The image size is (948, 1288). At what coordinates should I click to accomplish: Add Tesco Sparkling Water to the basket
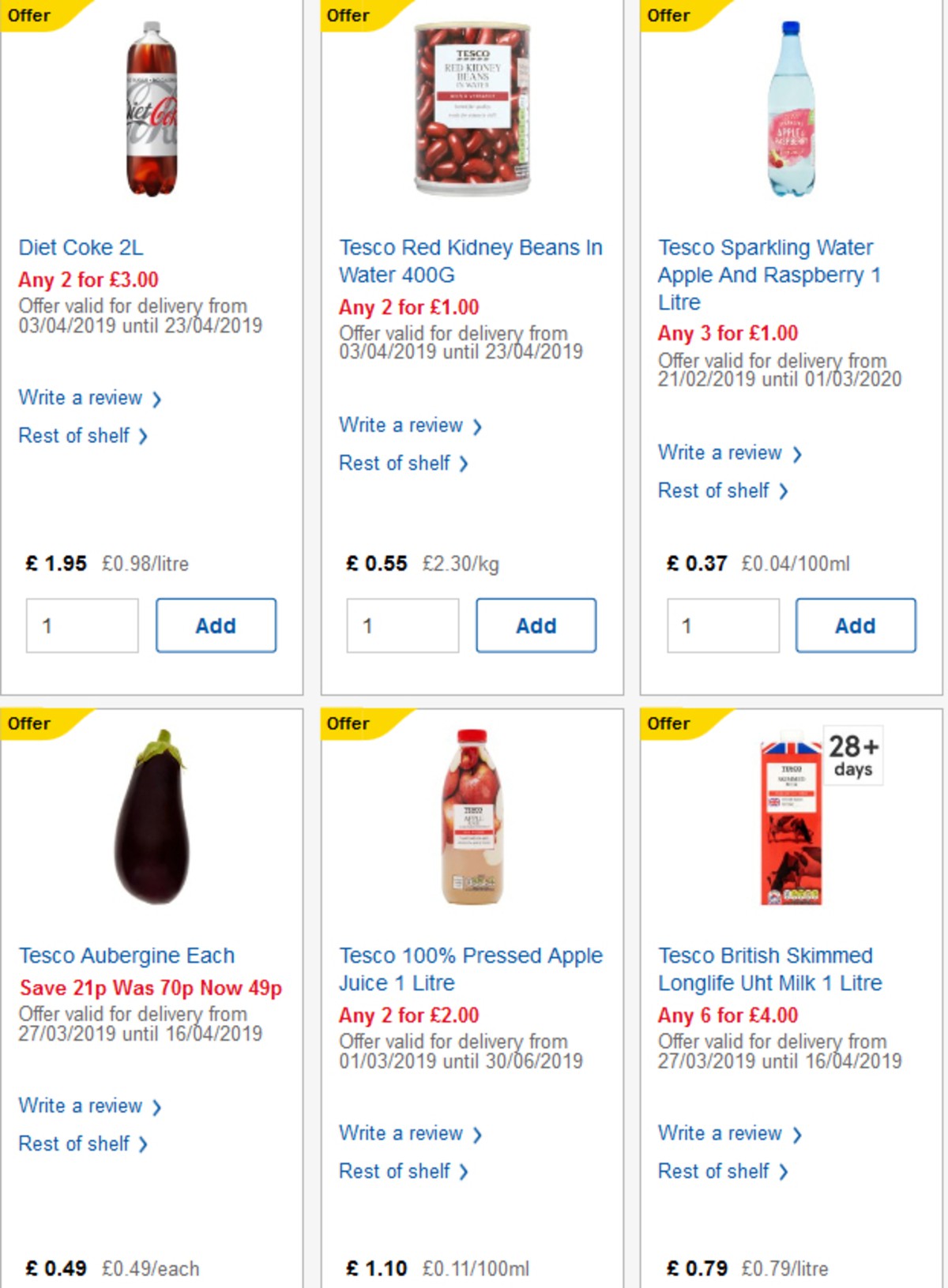856,625
